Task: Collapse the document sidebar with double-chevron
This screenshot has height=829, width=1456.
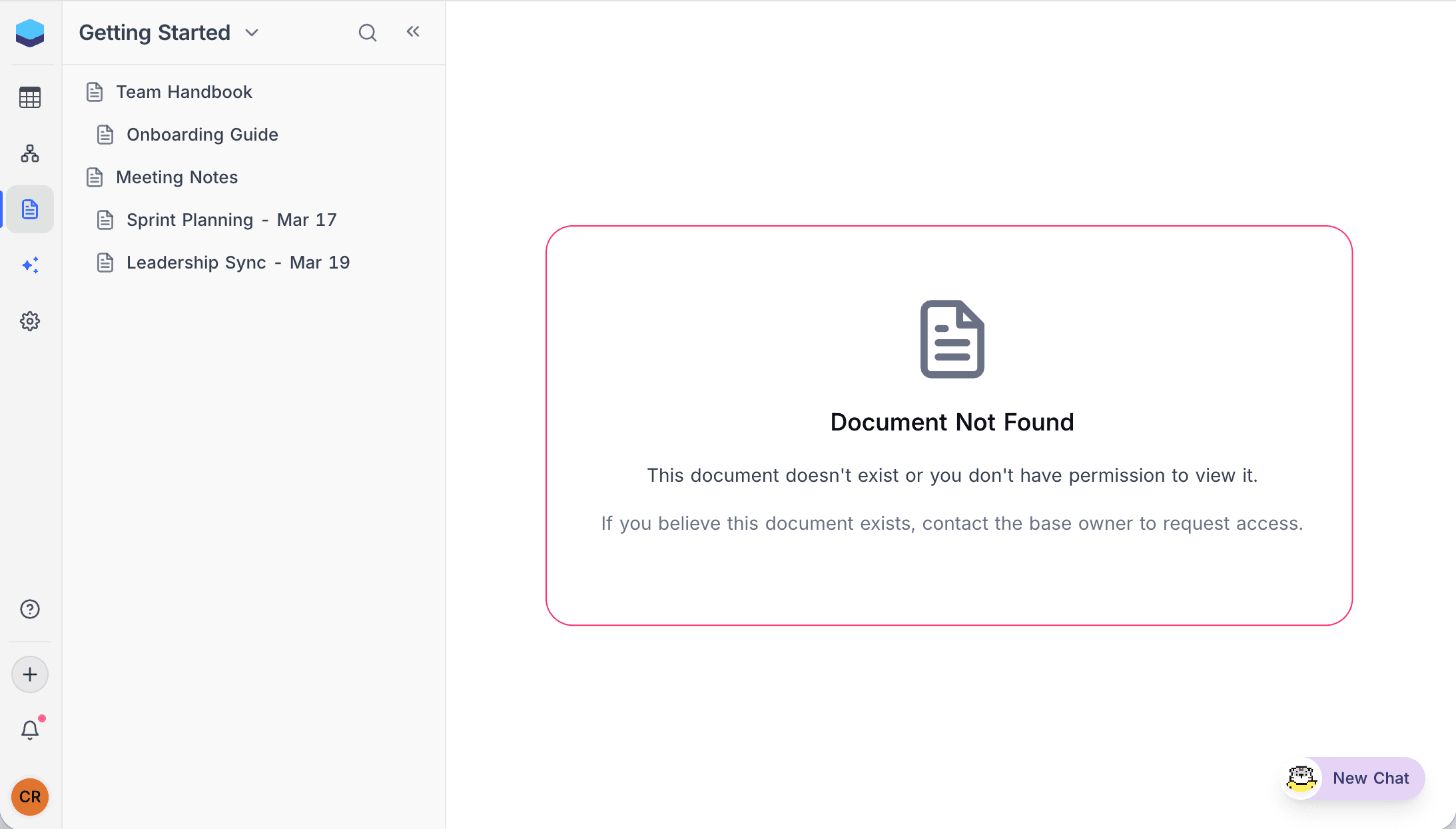Action: 413,31
